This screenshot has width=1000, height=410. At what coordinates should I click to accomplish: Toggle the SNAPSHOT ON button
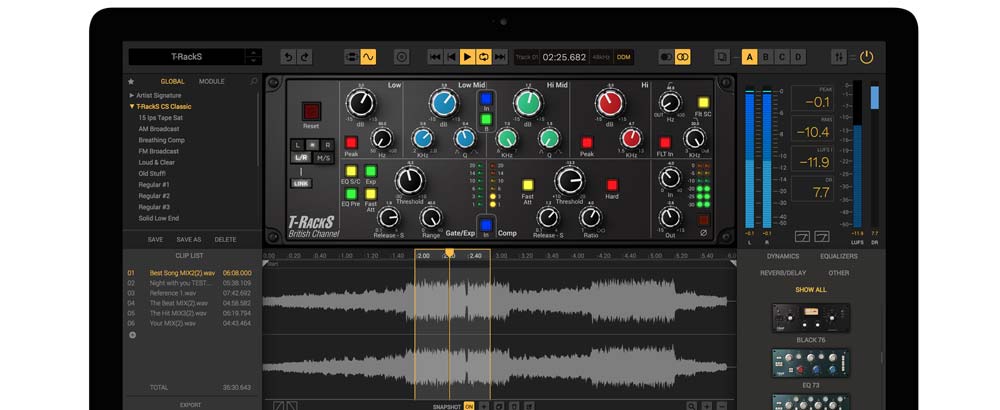[469, 406]
